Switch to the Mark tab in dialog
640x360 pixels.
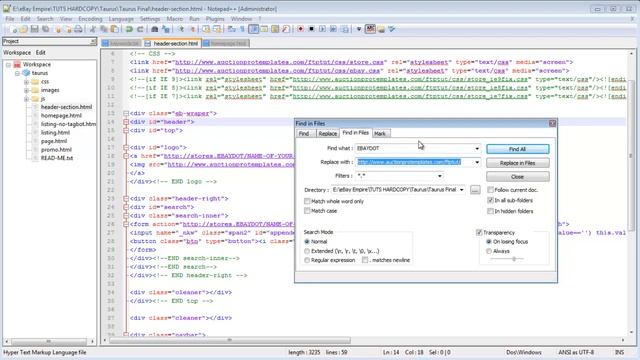tap(380, 133)
